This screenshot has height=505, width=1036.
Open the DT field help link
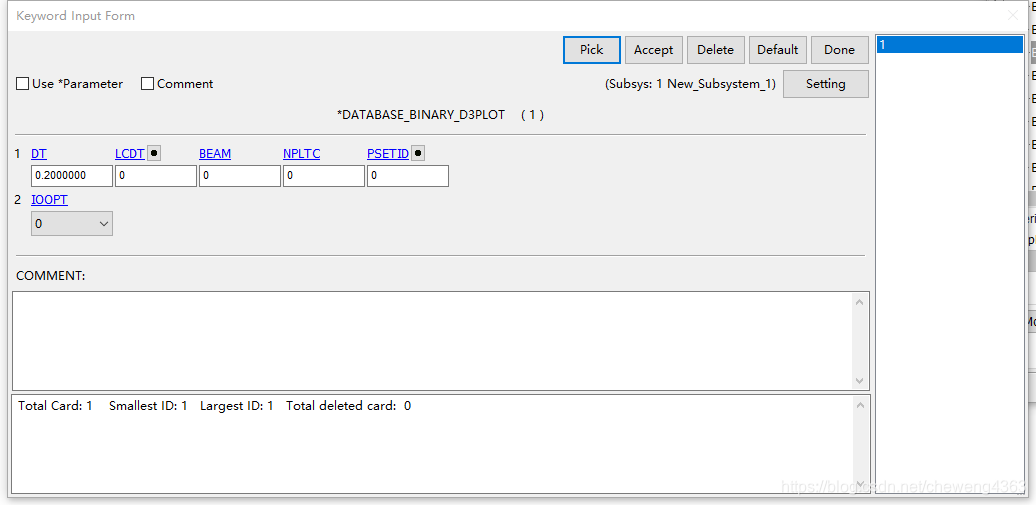pyautogui.click(x=39, y=154)
